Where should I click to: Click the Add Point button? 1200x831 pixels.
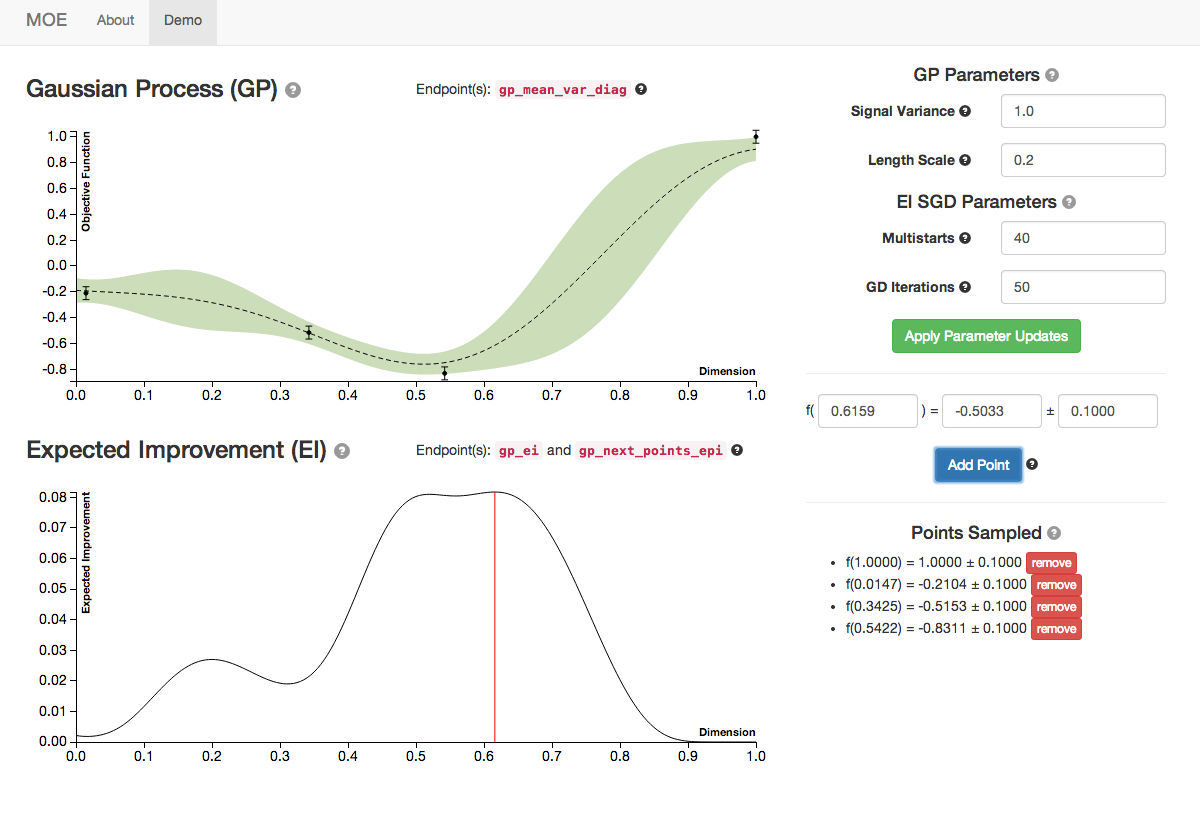coord(978,465)
